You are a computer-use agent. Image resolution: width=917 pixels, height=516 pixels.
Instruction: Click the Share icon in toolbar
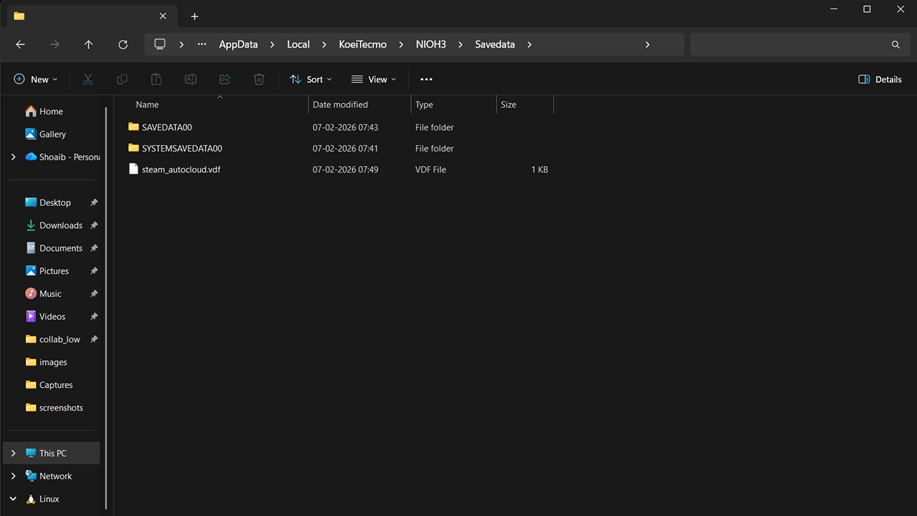click(225, 79)
